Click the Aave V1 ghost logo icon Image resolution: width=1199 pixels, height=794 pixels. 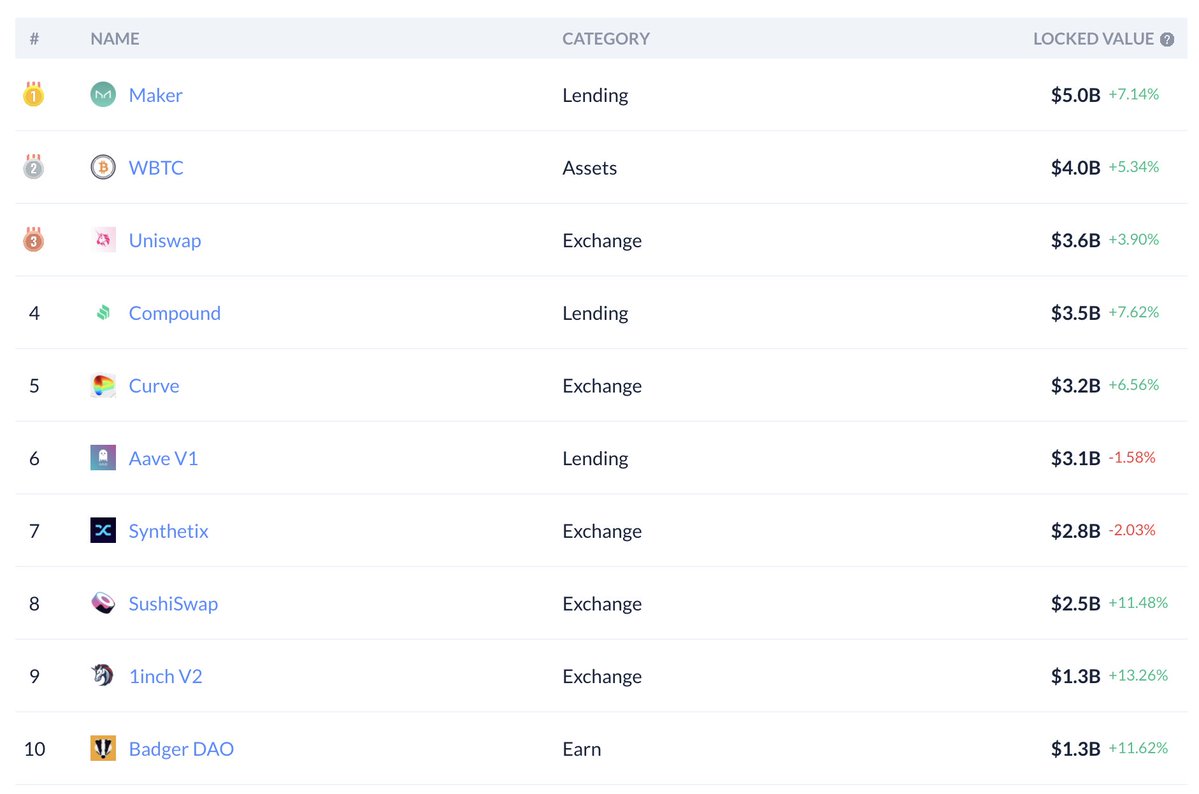pyautogui.click(x=103, y=457)
